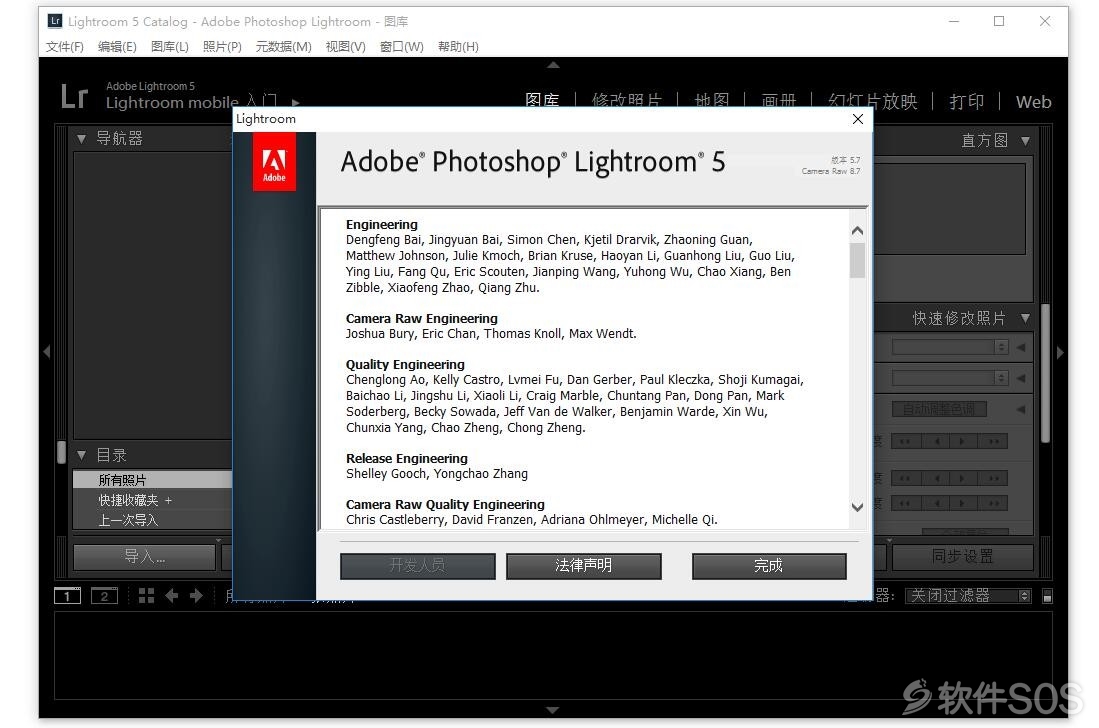The image size is (1099, 728).
Task: Switch to the 幻灯片放映 module
Action: click(873, 102)
